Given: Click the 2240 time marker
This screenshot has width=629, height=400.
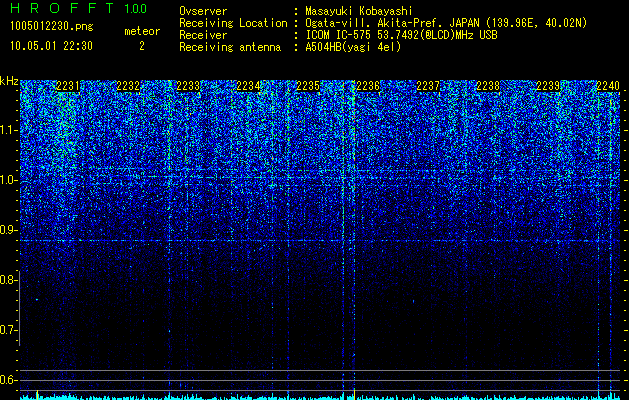Looking at the screenshot, I should pos(608,86).
